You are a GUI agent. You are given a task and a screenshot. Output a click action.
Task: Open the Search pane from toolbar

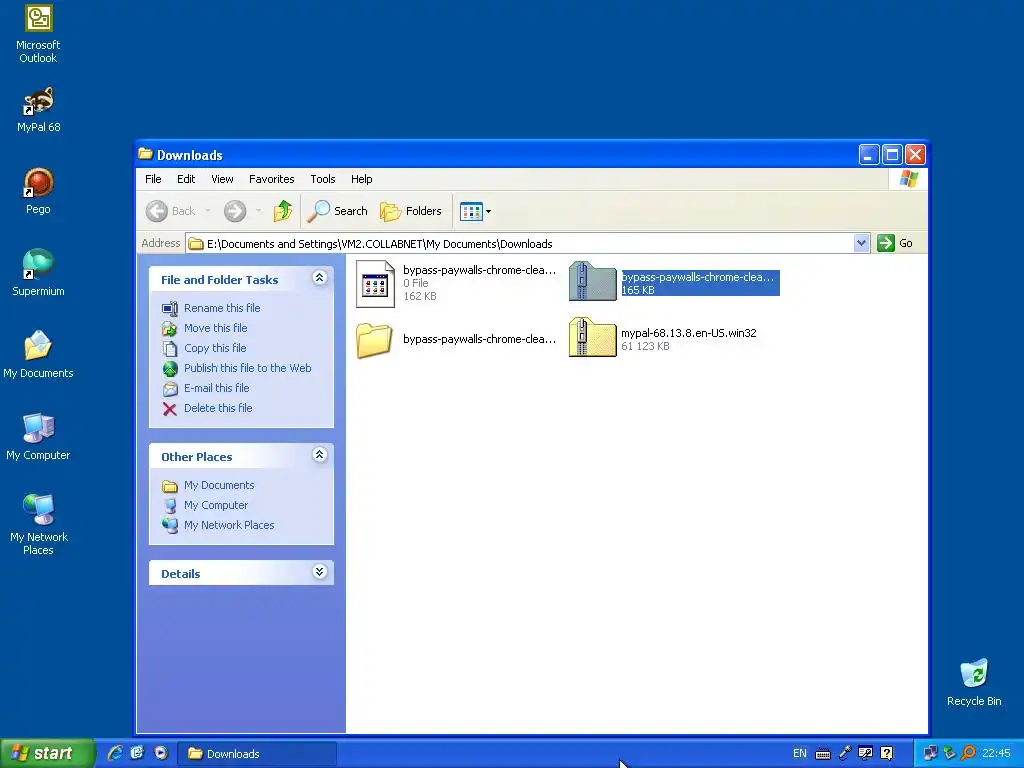pos(338,211)
